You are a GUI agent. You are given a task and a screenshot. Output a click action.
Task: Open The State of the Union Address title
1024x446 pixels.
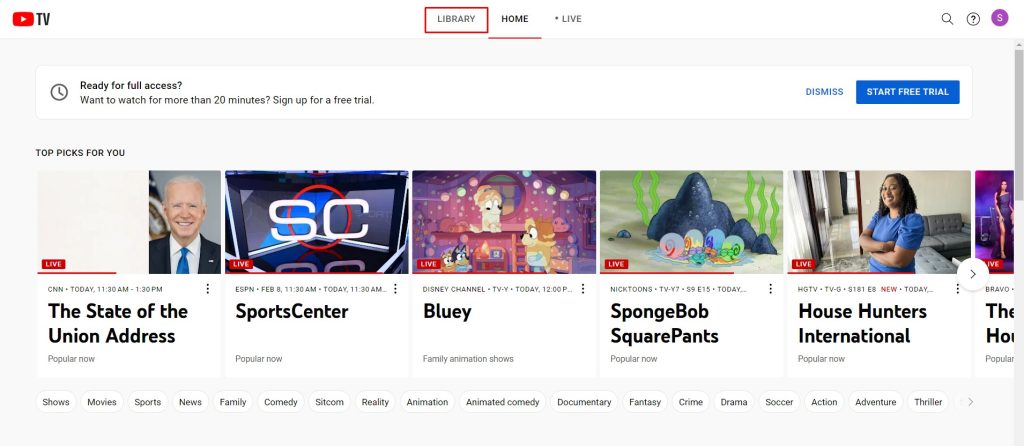click(118, 323)
